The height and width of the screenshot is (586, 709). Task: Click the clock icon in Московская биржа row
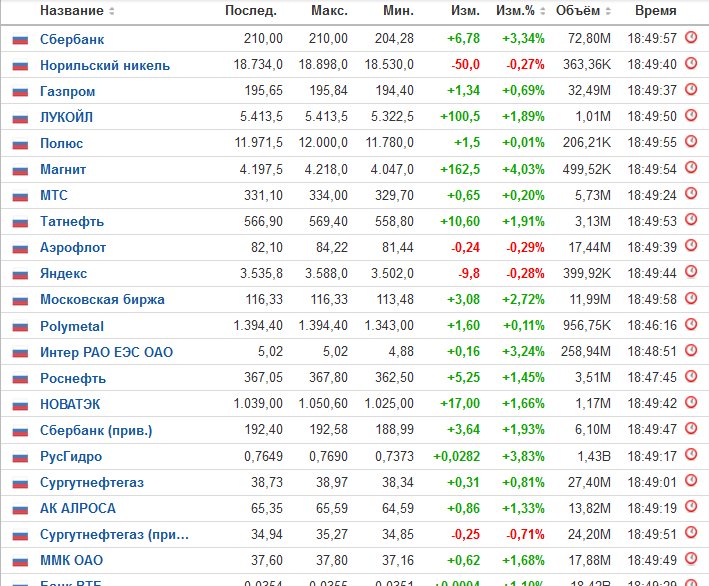691,298
